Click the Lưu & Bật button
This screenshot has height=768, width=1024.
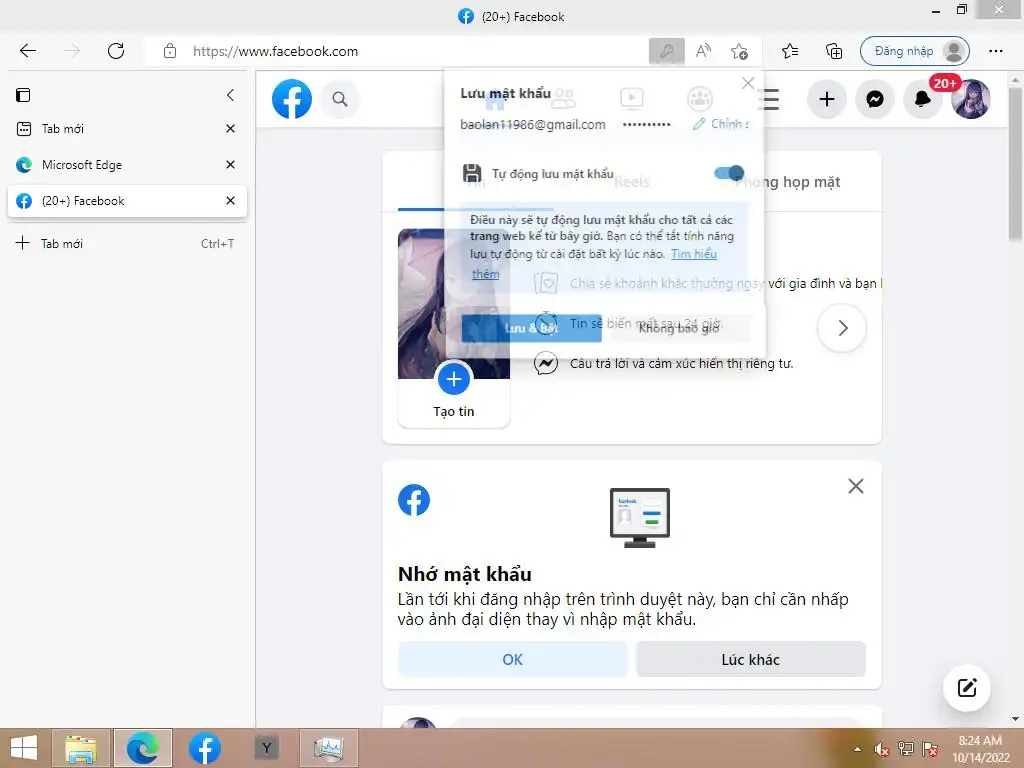click(x=532, y=328)
